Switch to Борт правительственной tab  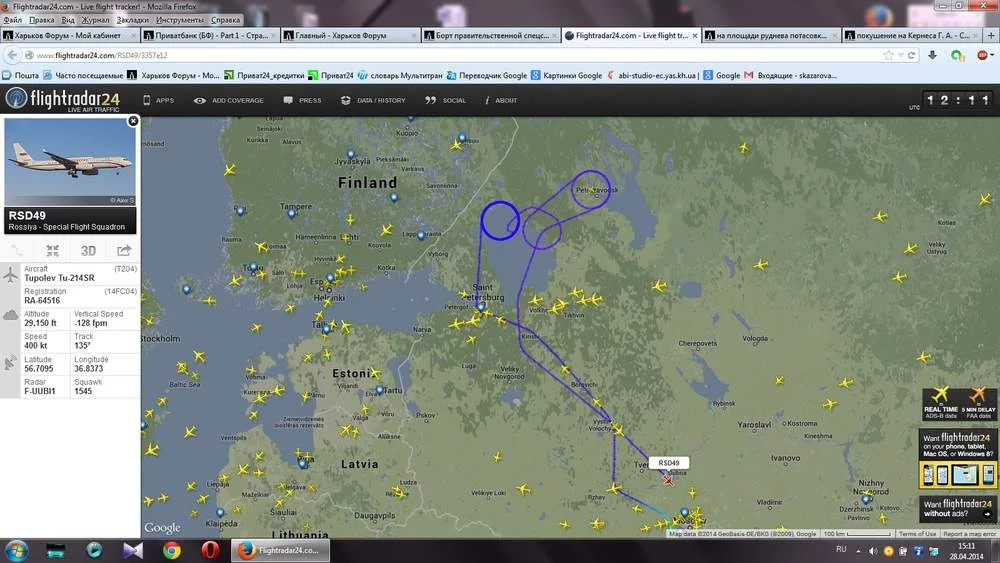[x=490, y=36]
